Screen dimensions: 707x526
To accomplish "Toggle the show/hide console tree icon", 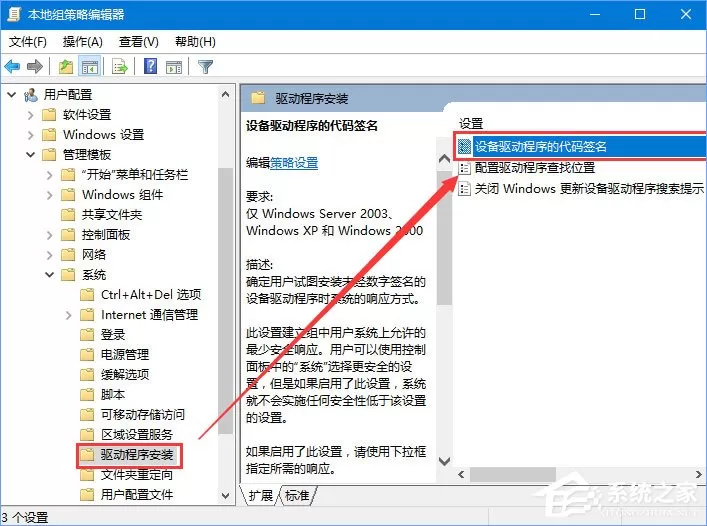I will click(89, 67).
